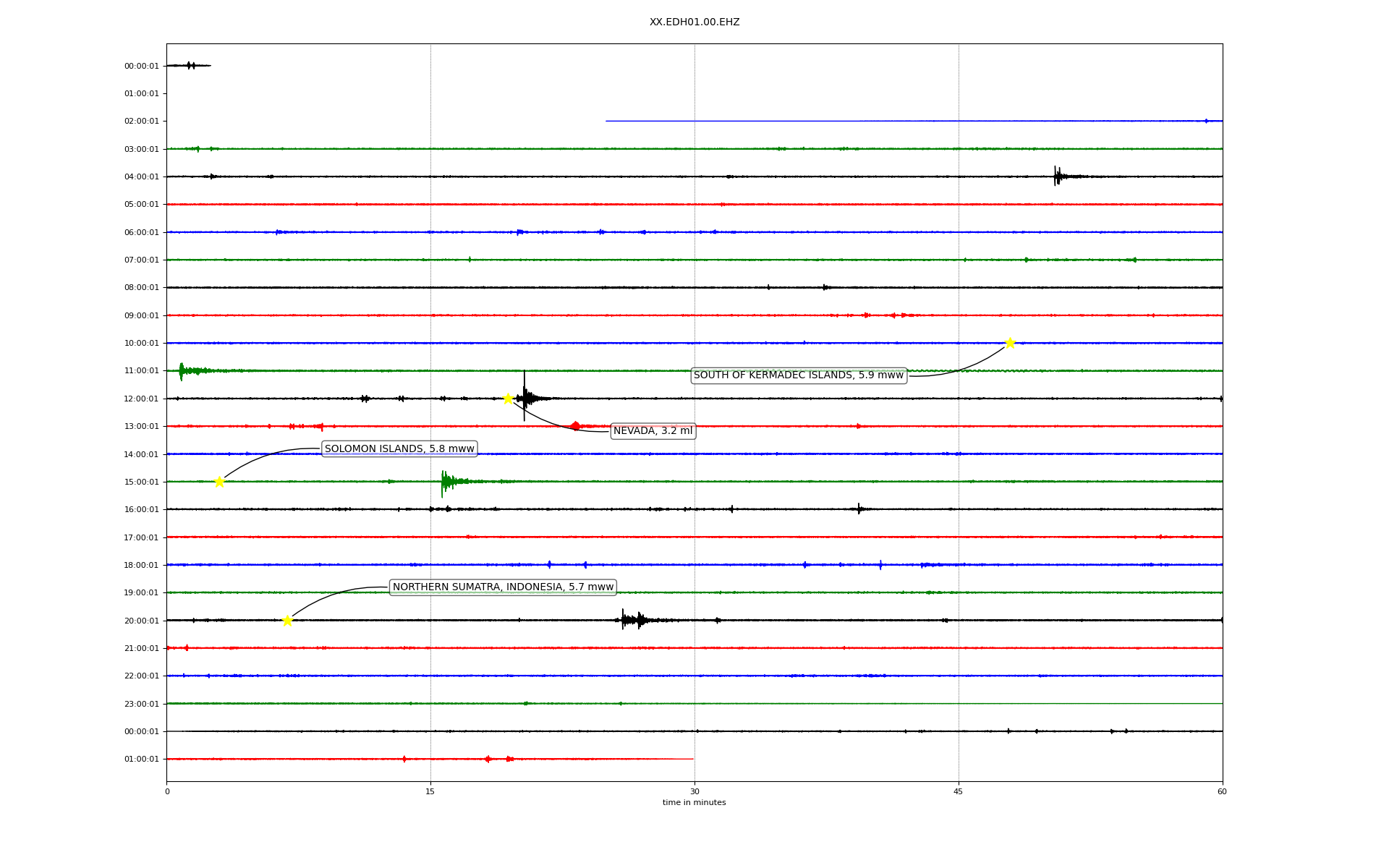Click the 45-minute x-axis tick label
The width and height of the screenshot is (1389, 868).
tap(959, 791)
